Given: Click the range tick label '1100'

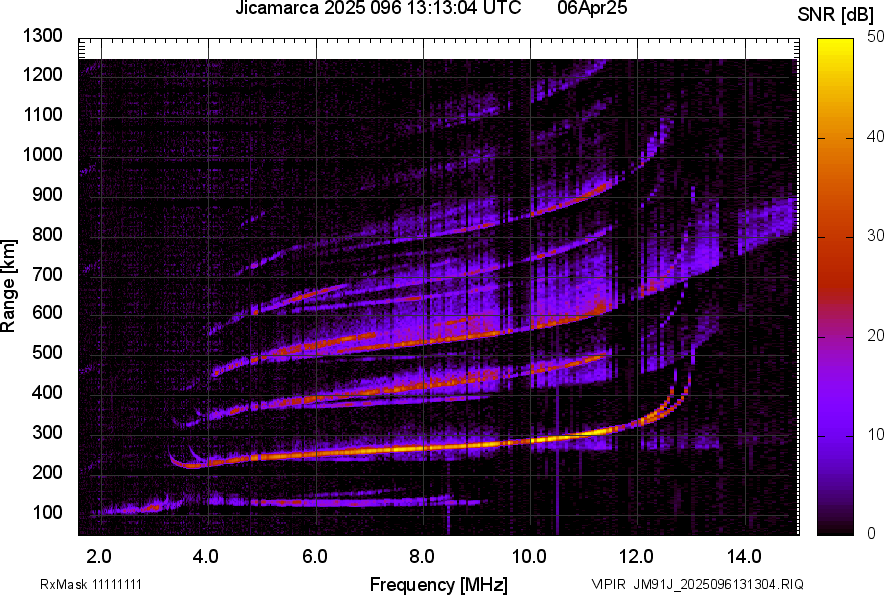Looking at the screenshot, I should [x=43, y=114].
